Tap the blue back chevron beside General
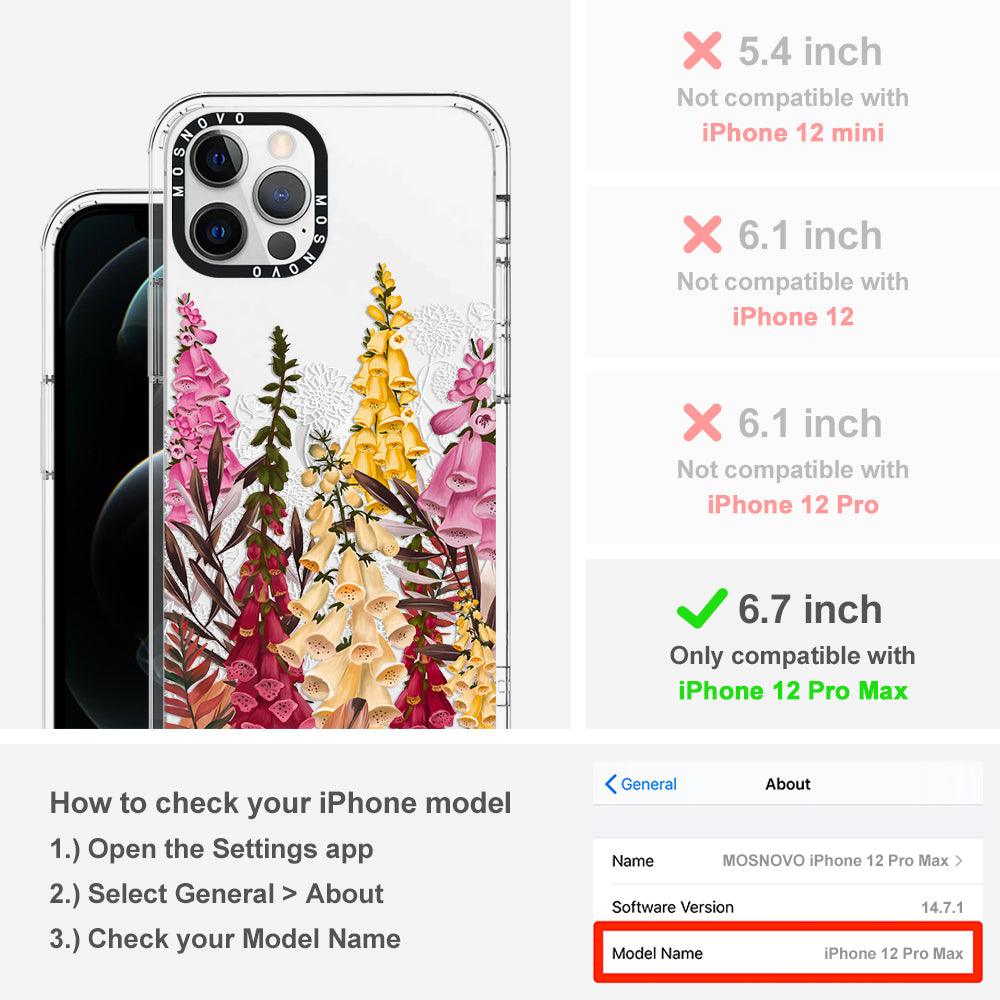Screen dimensions: 1000x1000 [610, 784]
